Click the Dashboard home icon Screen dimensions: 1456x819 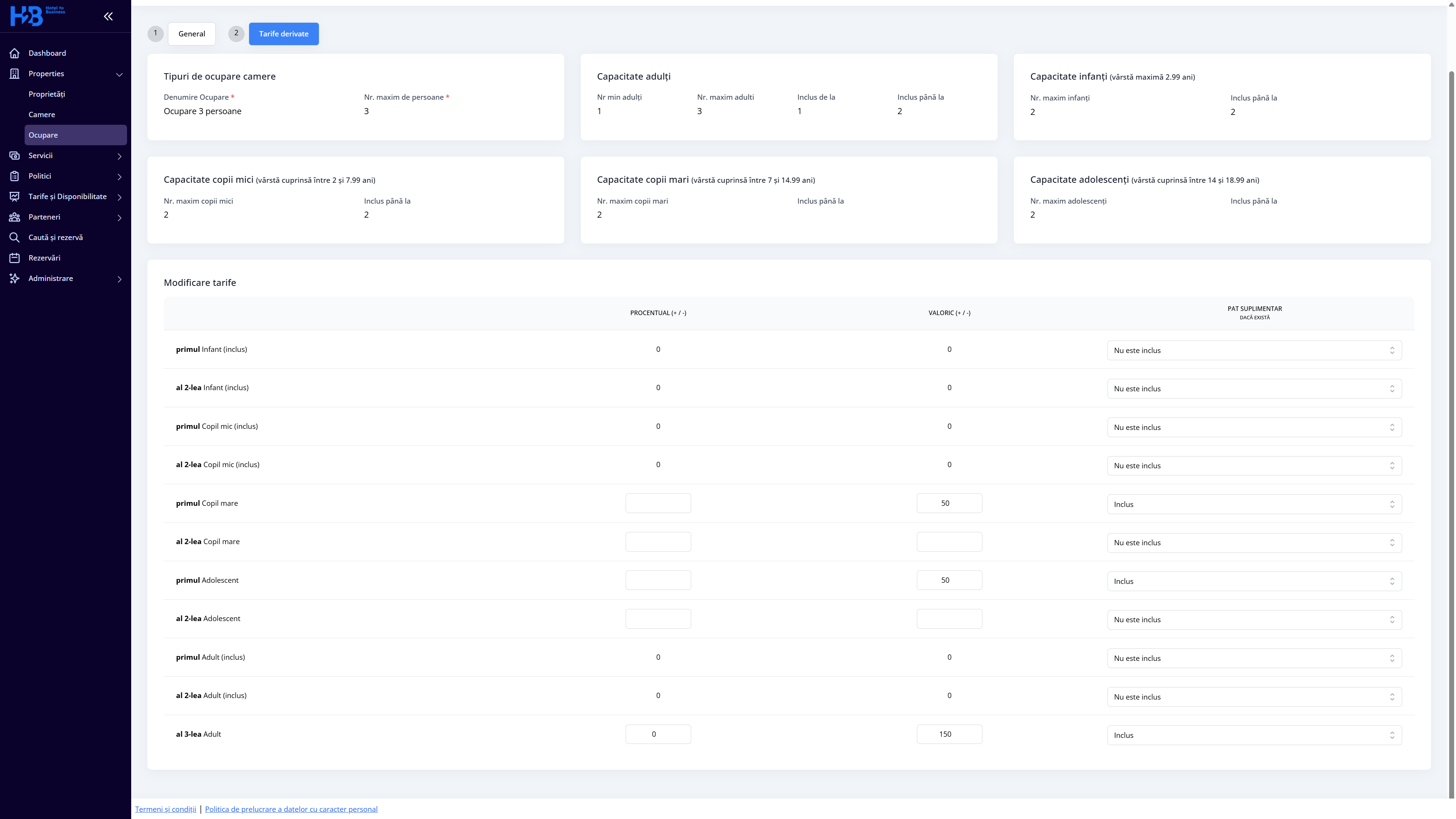click(15, 53)
